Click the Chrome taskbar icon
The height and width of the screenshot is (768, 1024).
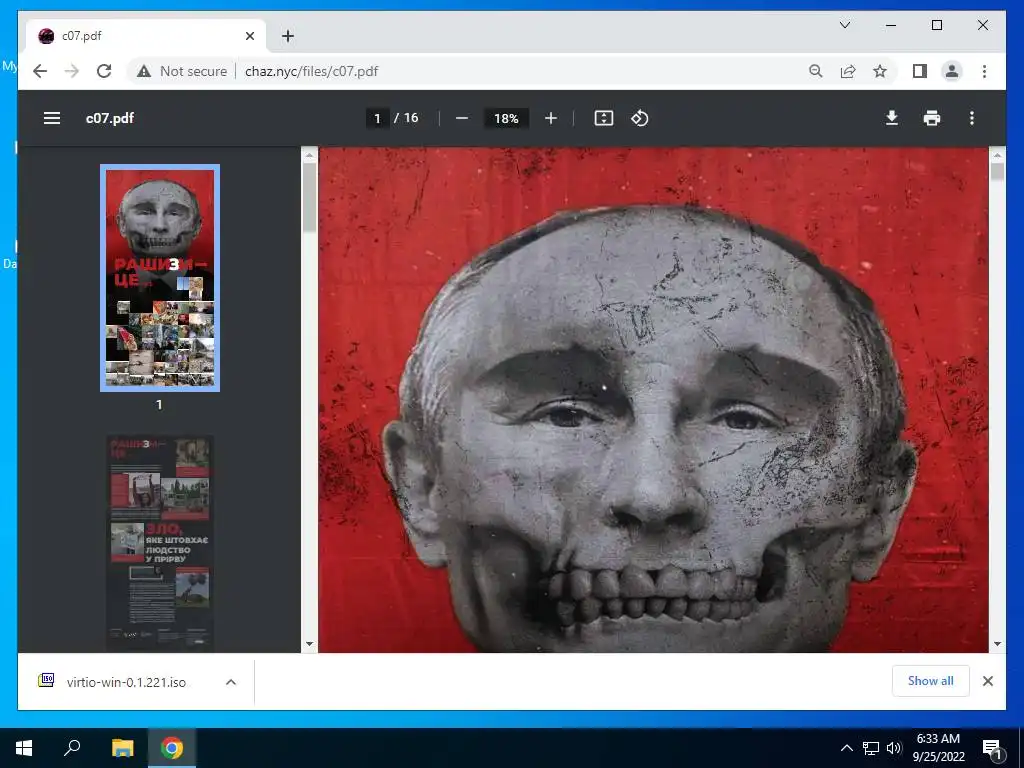172,748
